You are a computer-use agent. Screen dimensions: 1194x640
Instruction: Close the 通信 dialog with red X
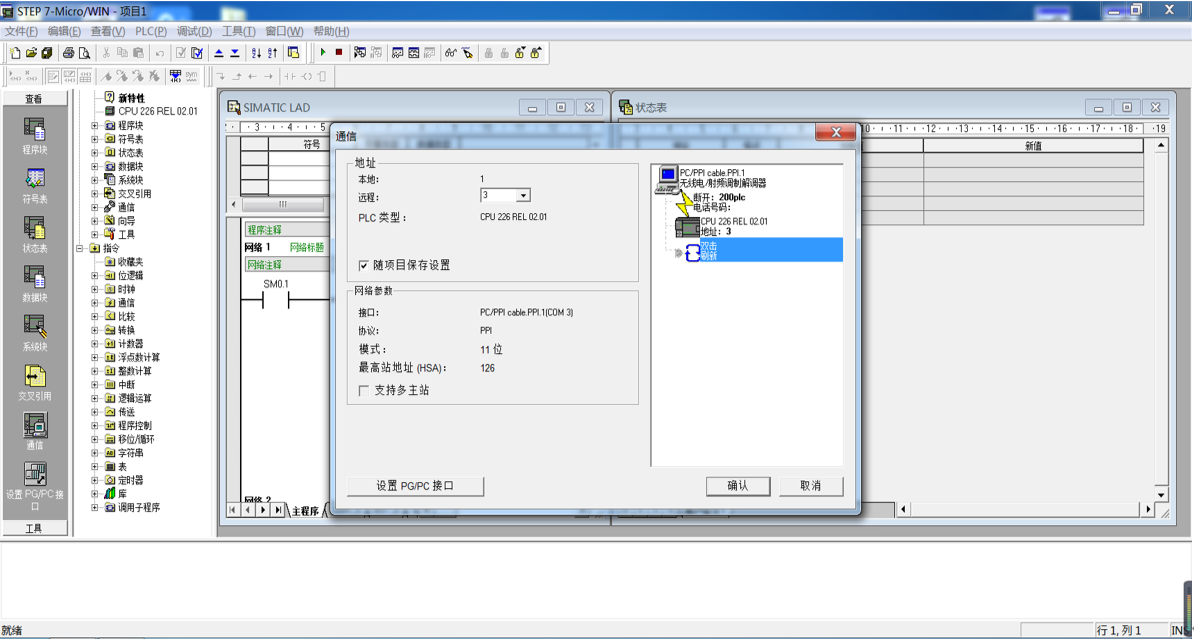(835, 132)
